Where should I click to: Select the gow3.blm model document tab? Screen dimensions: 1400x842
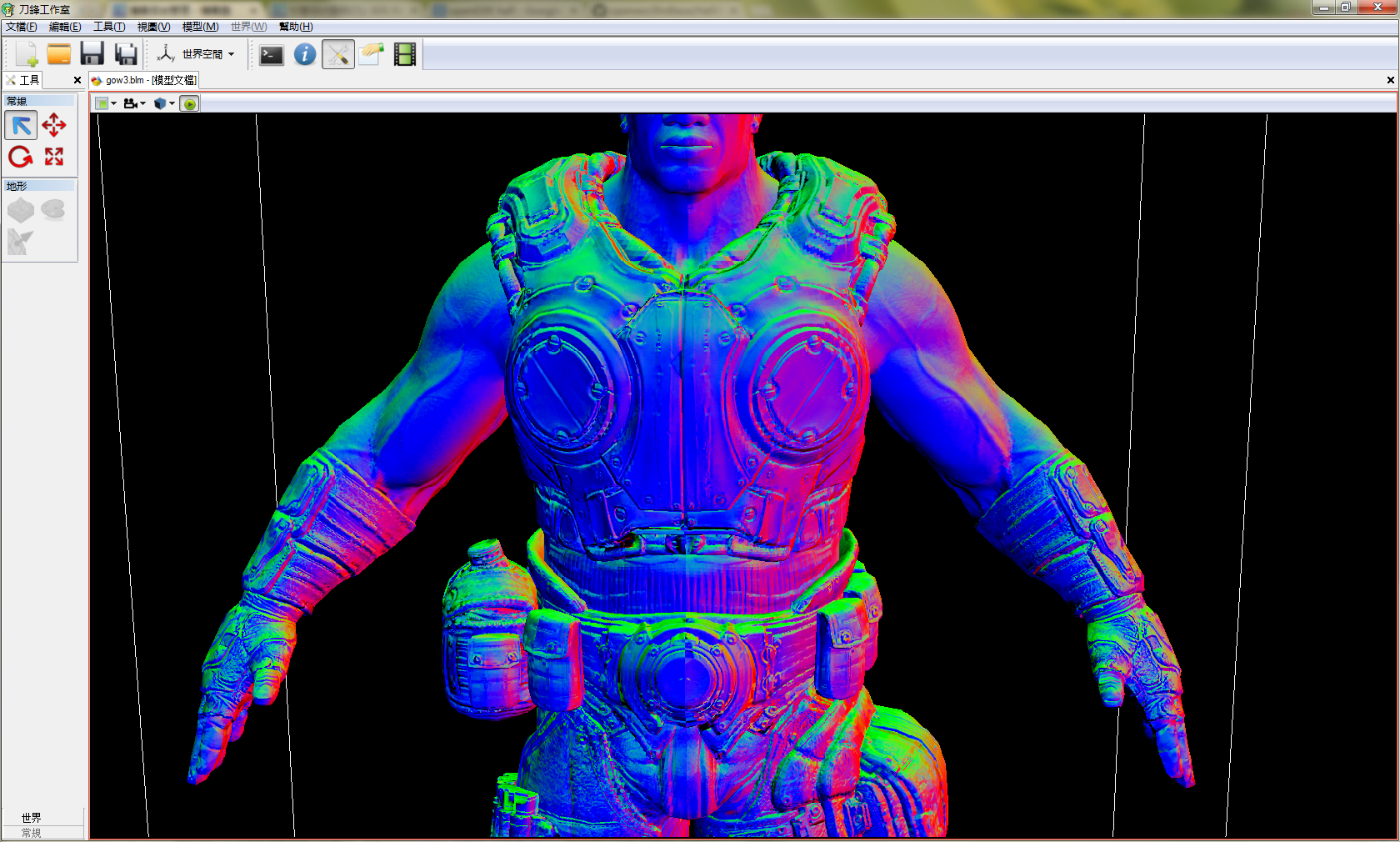pos(144,80)
